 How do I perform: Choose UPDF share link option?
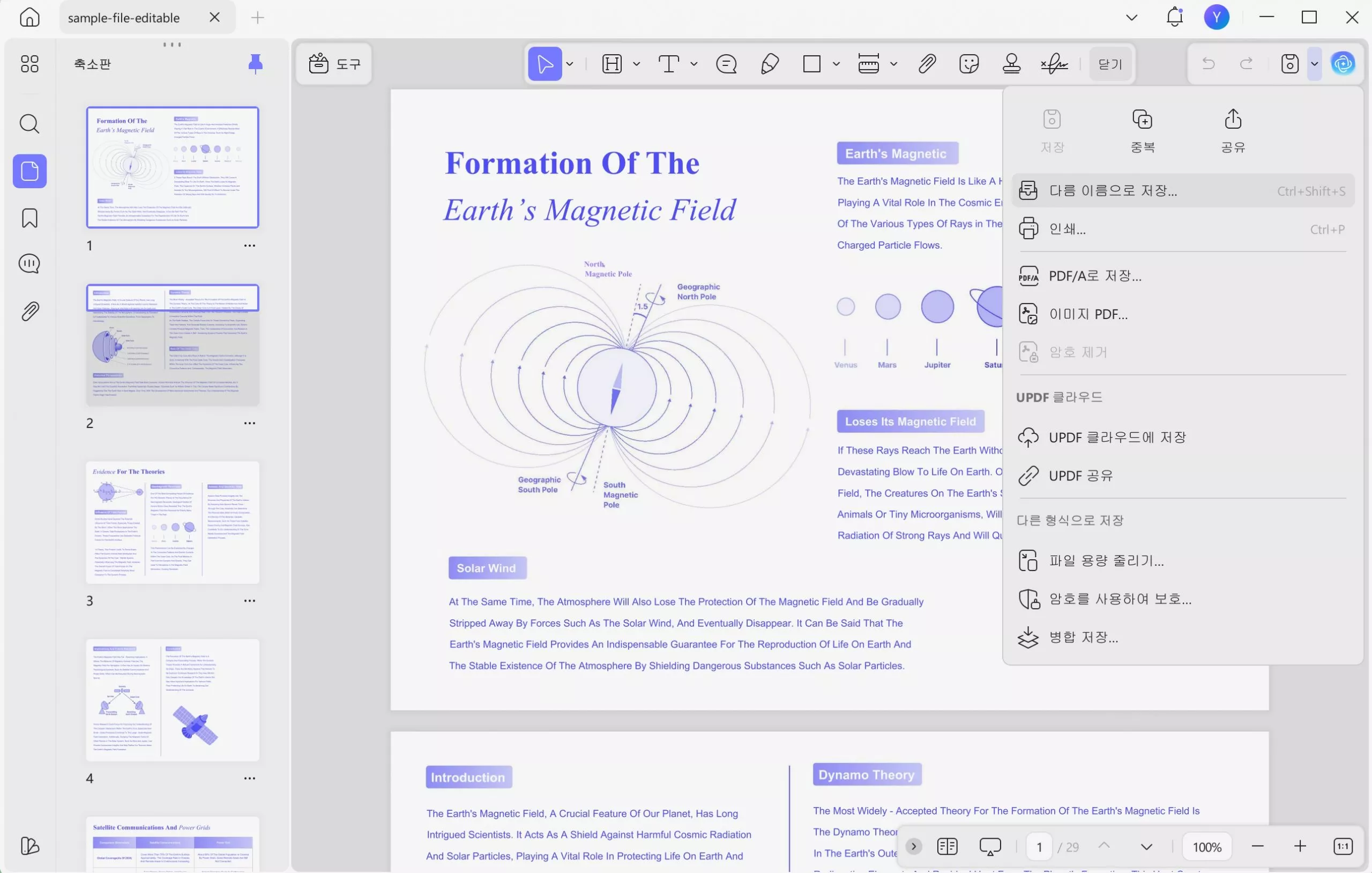coord(1182,476)
